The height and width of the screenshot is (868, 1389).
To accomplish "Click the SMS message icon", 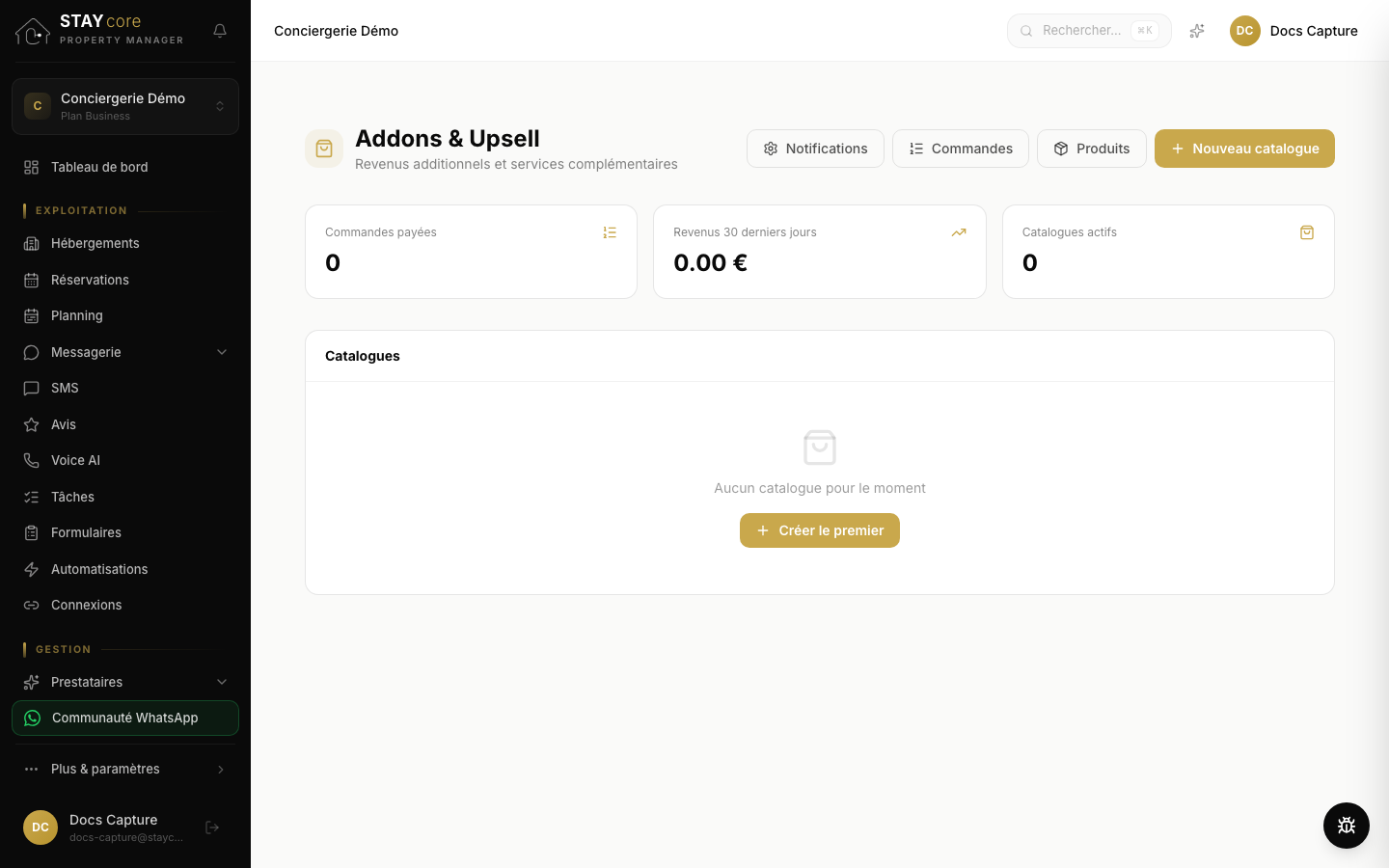I will click(x=31, y=388).
